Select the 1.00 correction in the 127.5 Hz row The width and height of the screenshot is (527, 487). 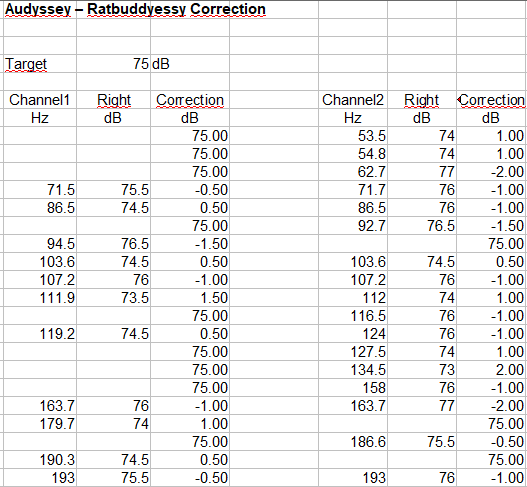tap(491, 352)
